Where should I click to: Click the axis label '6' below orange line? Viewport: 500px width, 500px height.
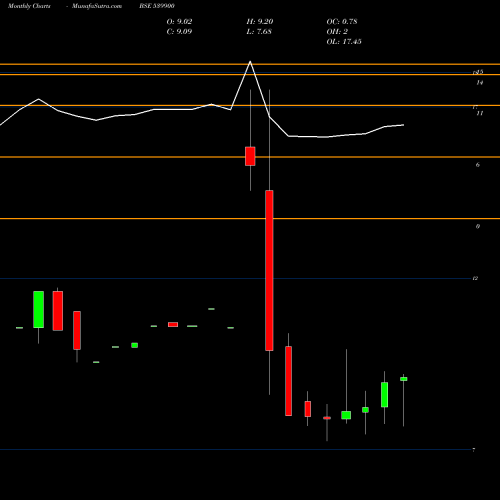(x=478, y=165)
